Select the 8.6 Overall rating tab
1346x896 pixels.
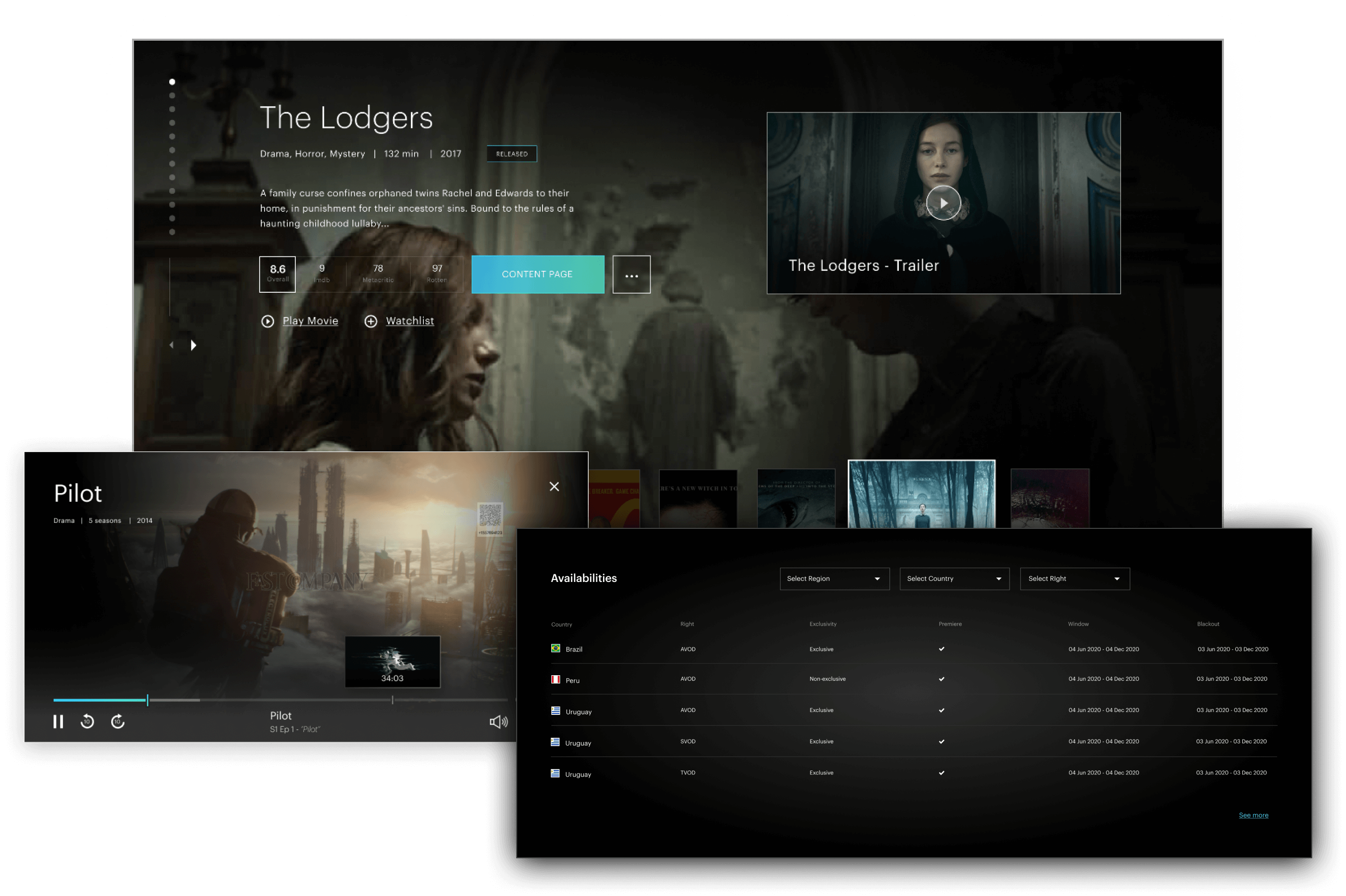[277, 274]
